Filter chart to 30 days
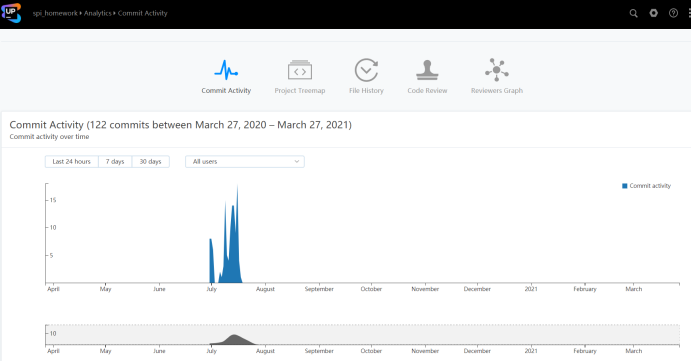Viewport: 692px width, 361px height. click(150, 162)
